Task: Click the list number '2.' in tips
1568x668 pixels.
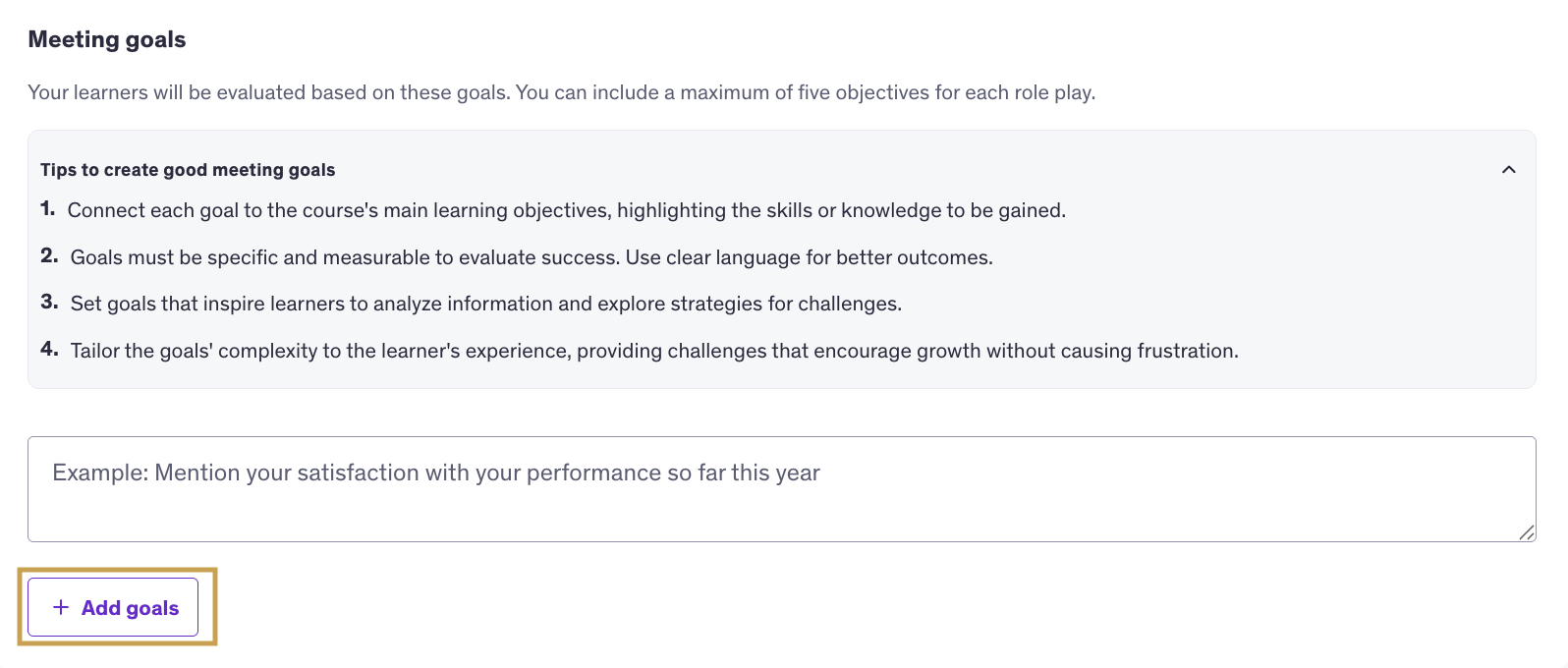Action: click(x=49, y=256)
